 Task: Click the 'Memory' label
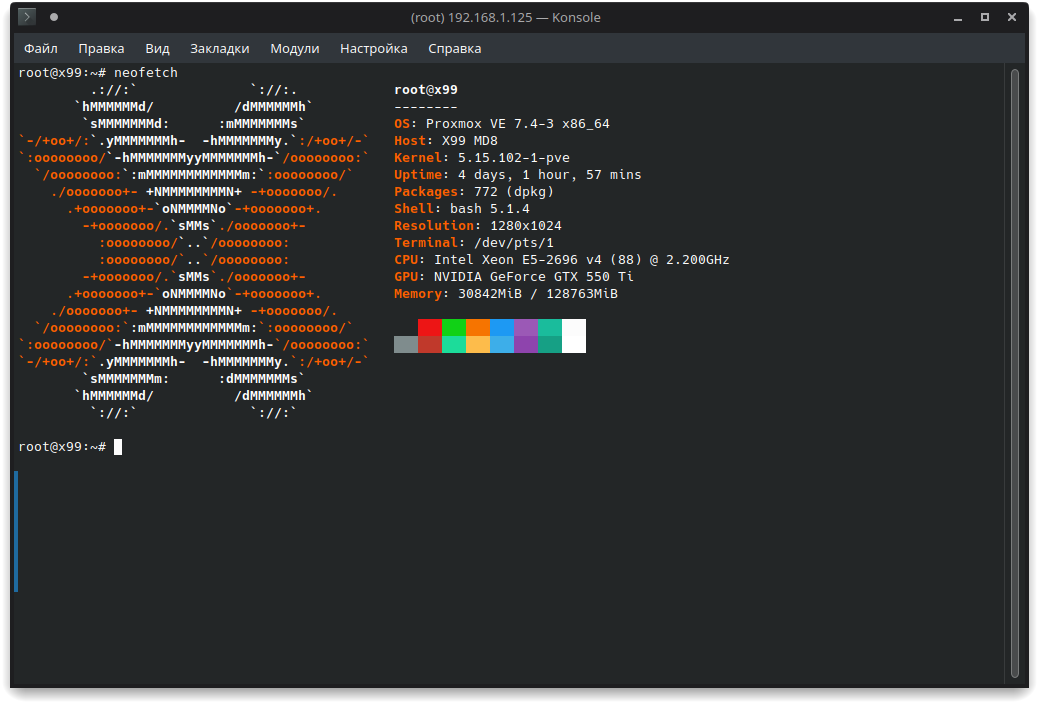click(x=418, y=294)
